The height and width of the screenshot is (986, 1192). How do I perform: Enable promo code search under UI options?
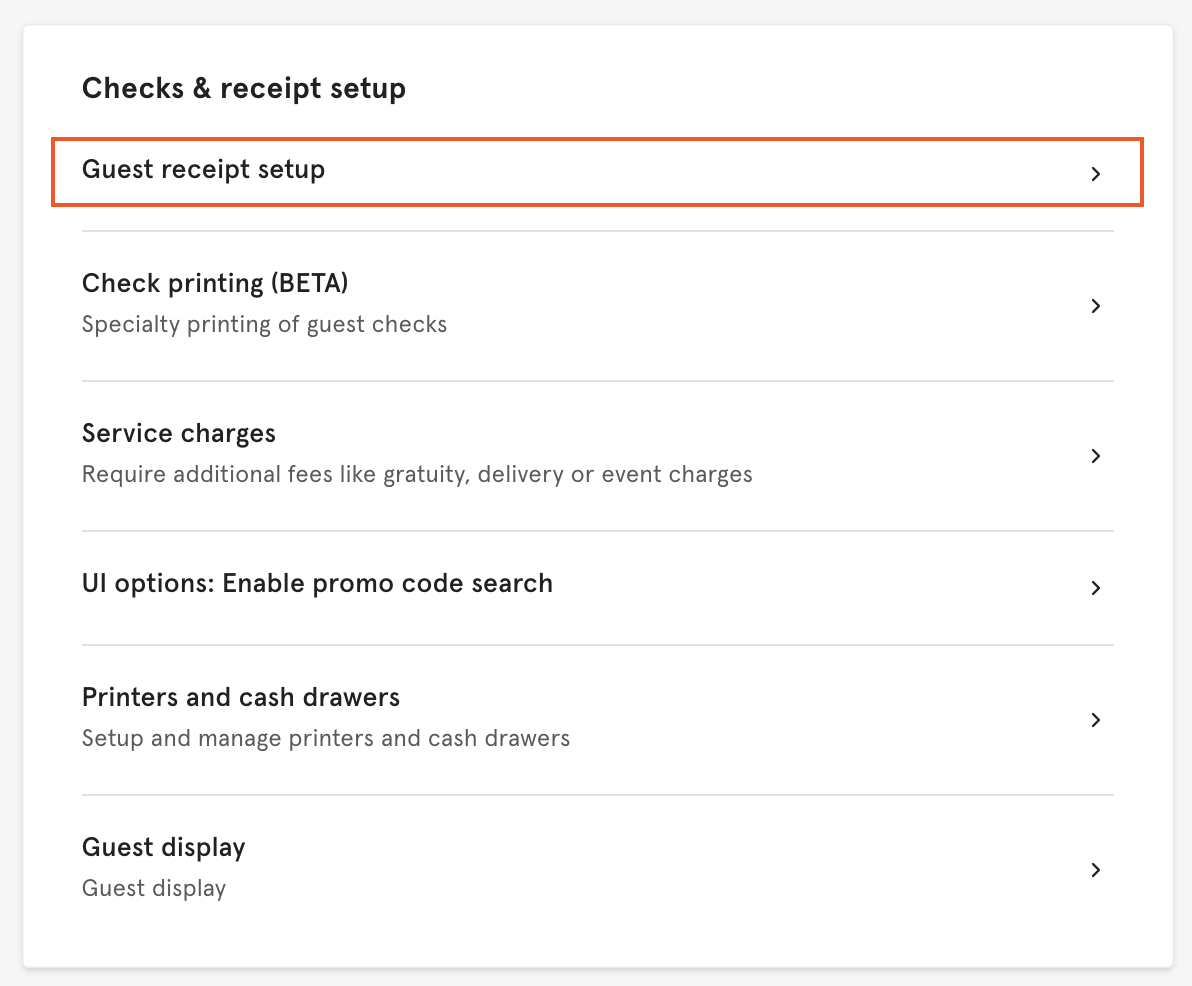pos(317,583)
